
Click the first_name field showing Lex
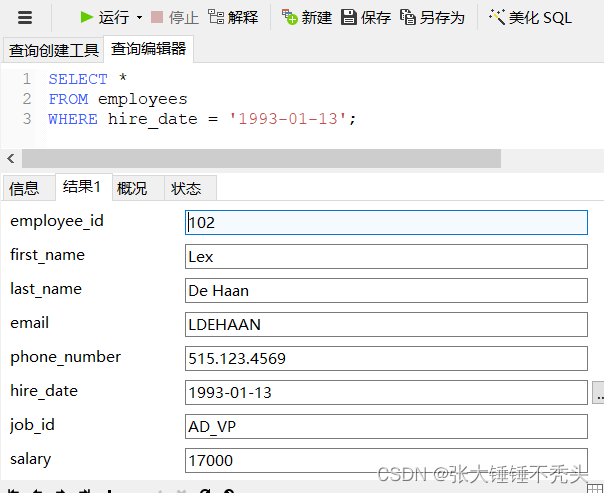point(386,257)
